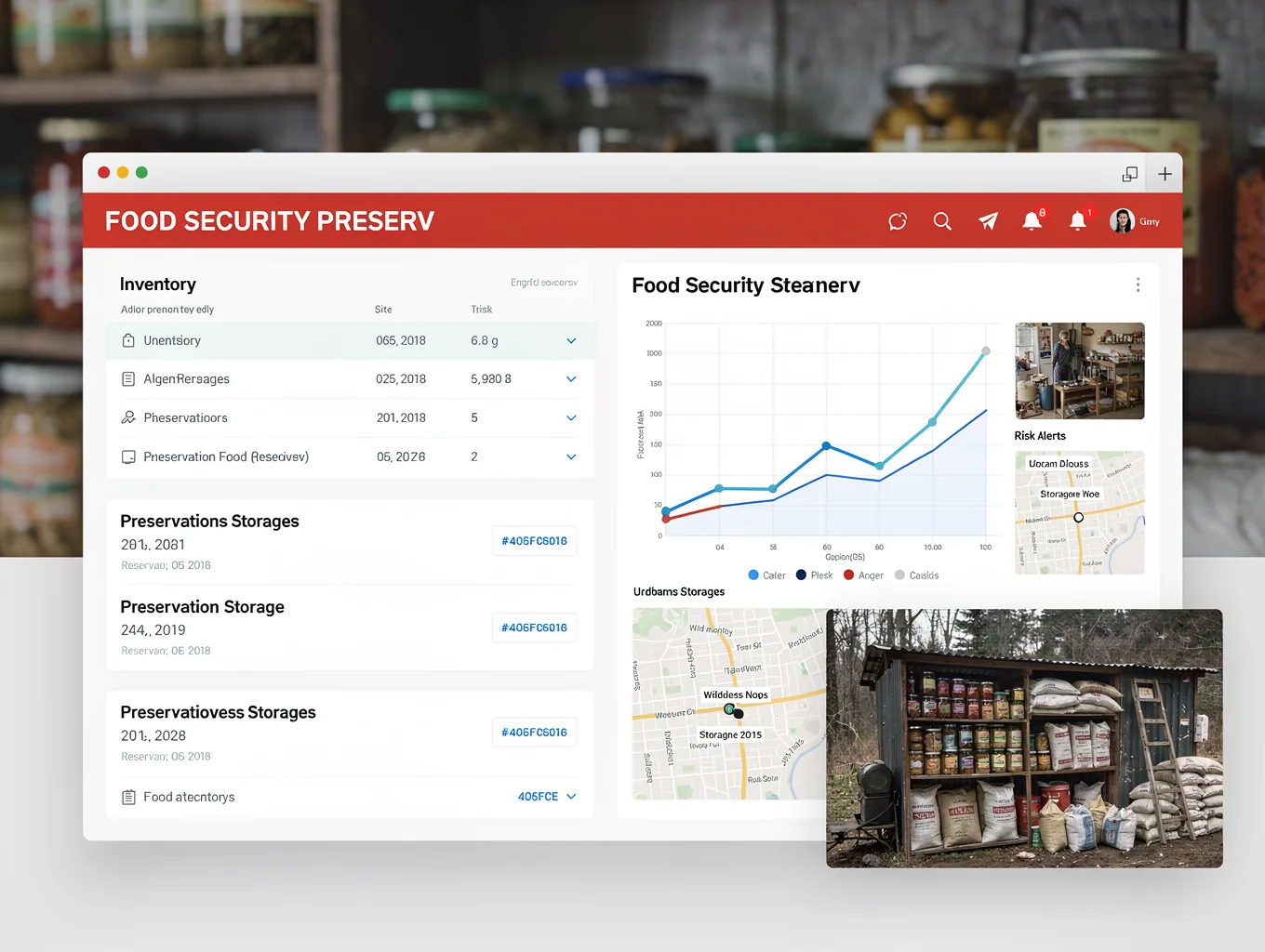Open notifications bell with badge 8
This screenshot has height=952, width=1265.
pos(1032,220)
